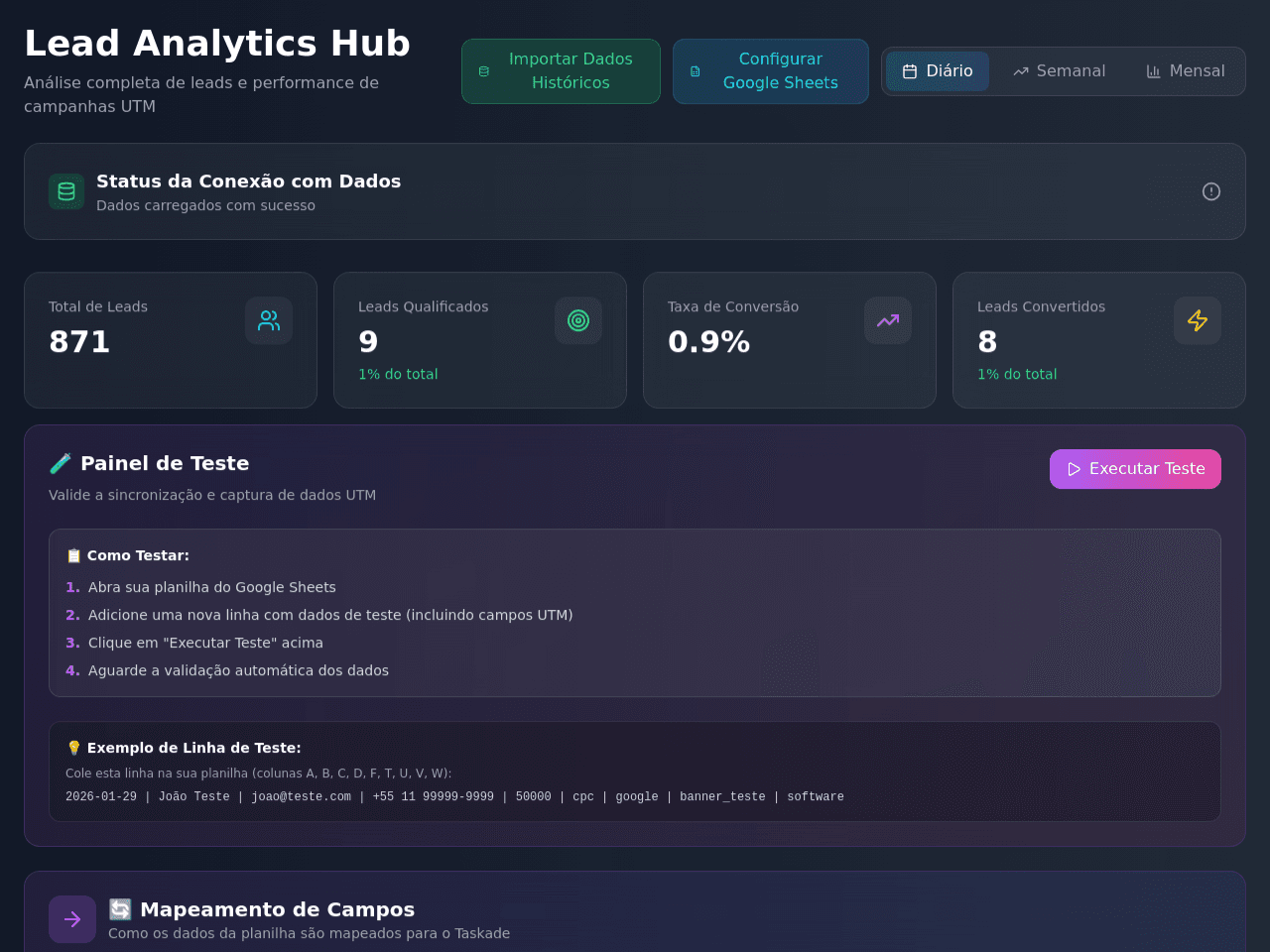Switch to the Mensal tab
The width and height of the screenshot is (1270, 952).
1185,71
